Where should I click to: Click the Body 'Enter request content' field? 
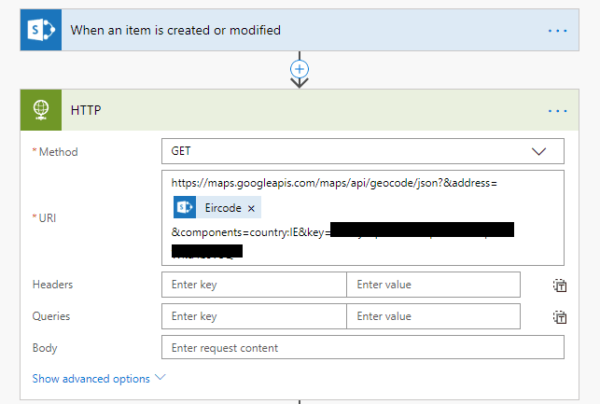click(x=362, y=348)
